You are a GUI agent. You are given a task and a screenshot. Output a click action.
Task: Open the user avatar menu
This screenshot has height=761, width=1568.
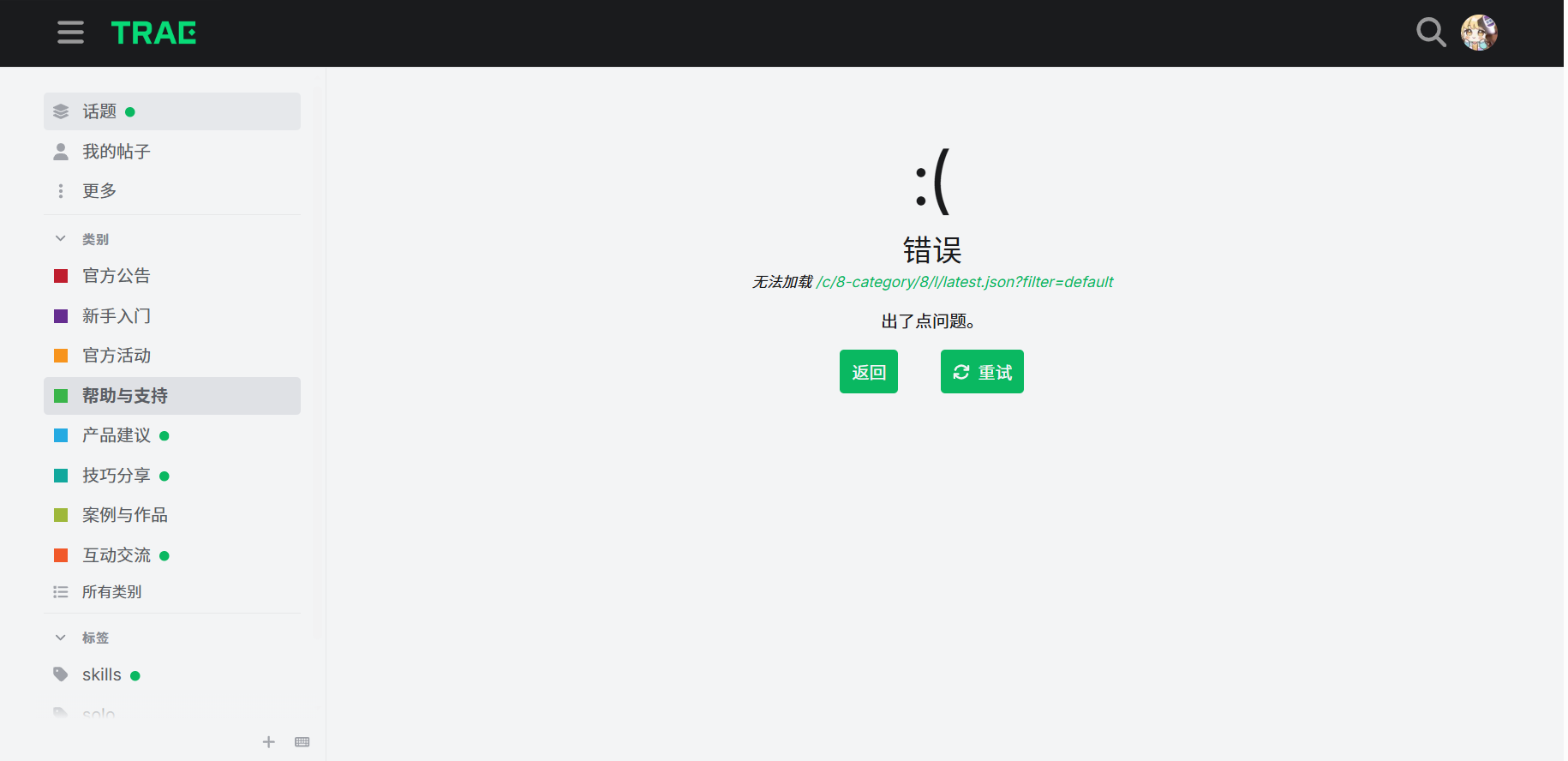coord(1479,33)
